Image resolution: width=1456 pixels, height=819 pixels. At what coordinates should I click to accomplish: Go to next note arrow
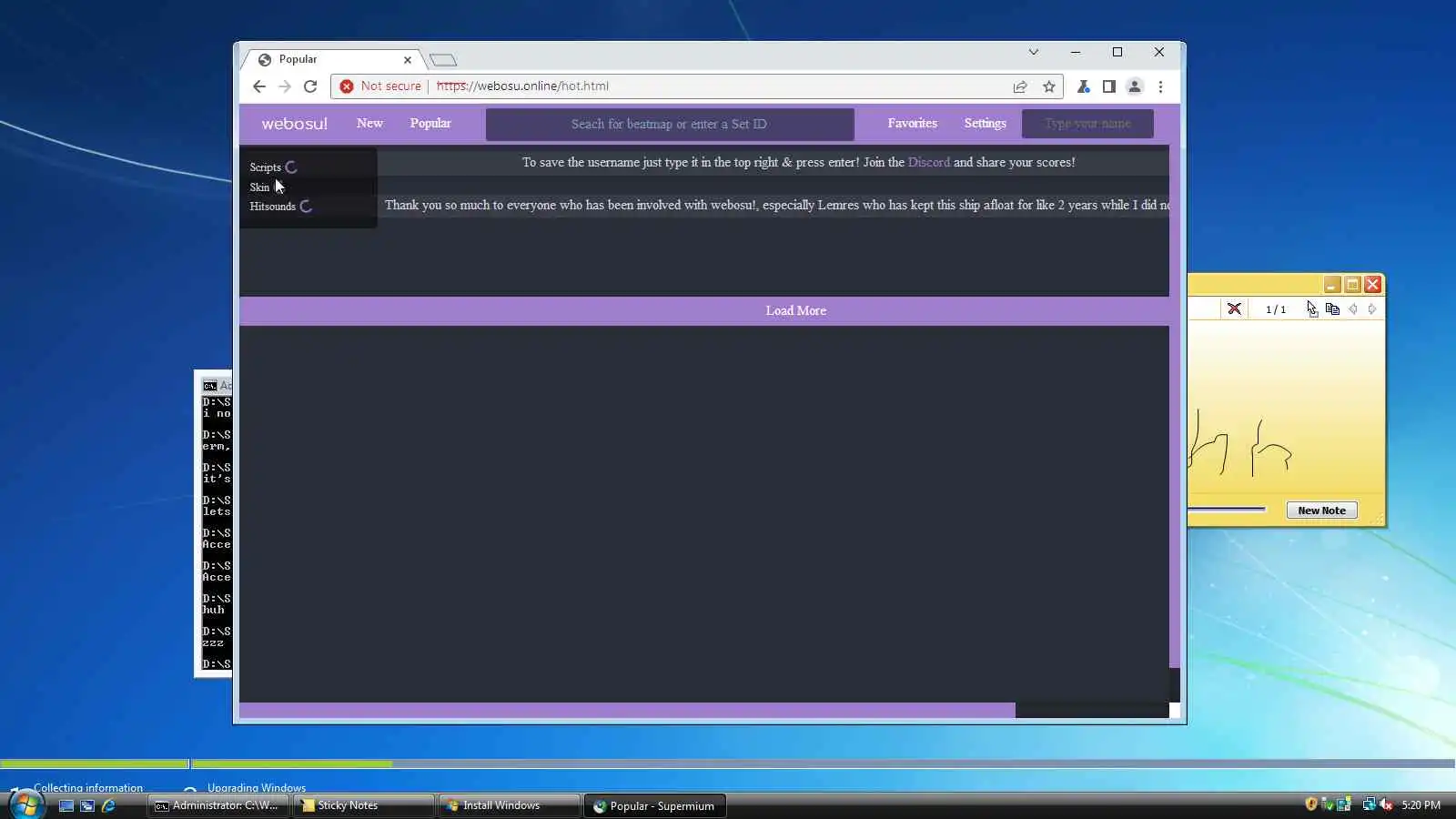(x=1372, y=309)
